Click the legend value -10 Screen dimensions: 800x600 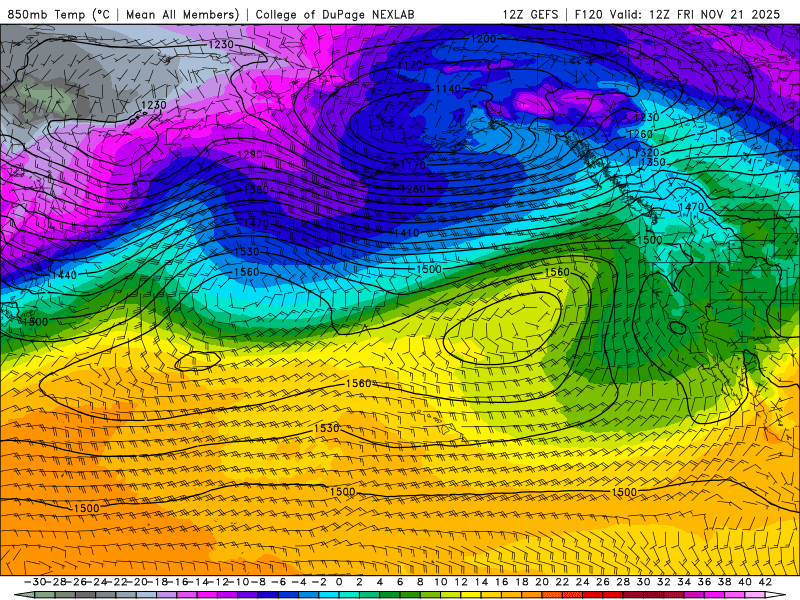click(x=238, y=582)
